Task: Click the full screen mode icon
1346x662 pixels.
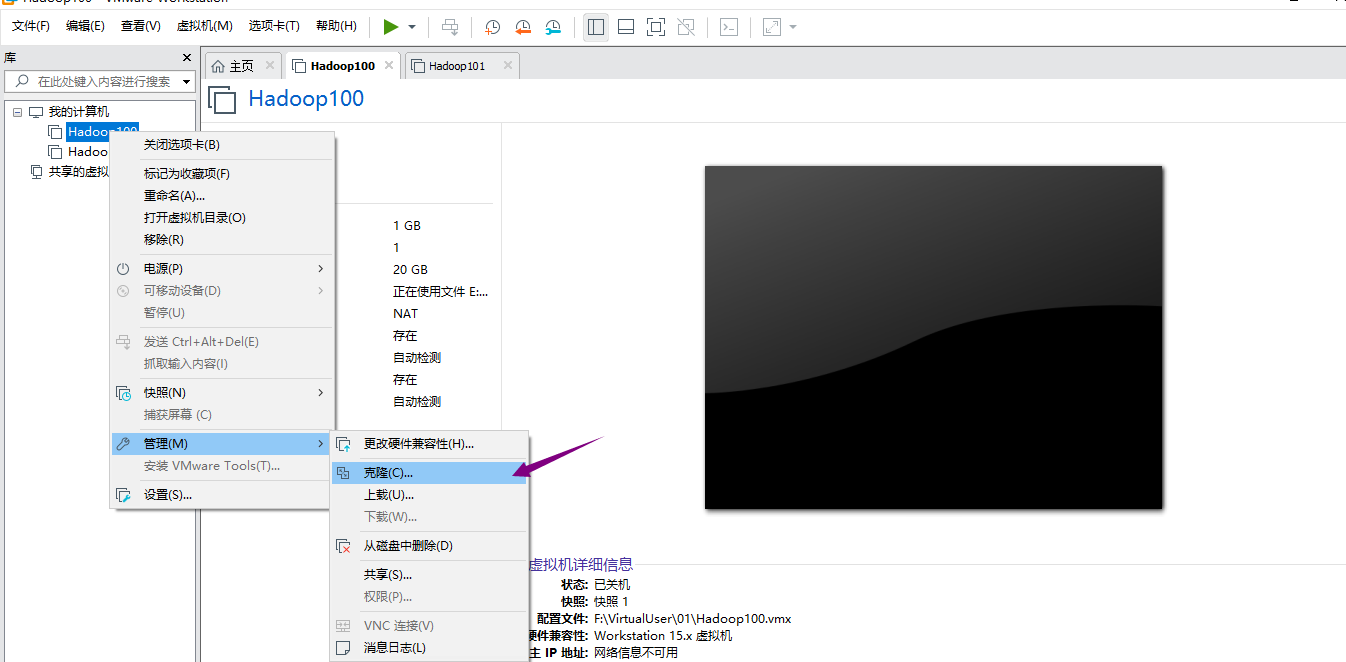Action: [656, 27]
